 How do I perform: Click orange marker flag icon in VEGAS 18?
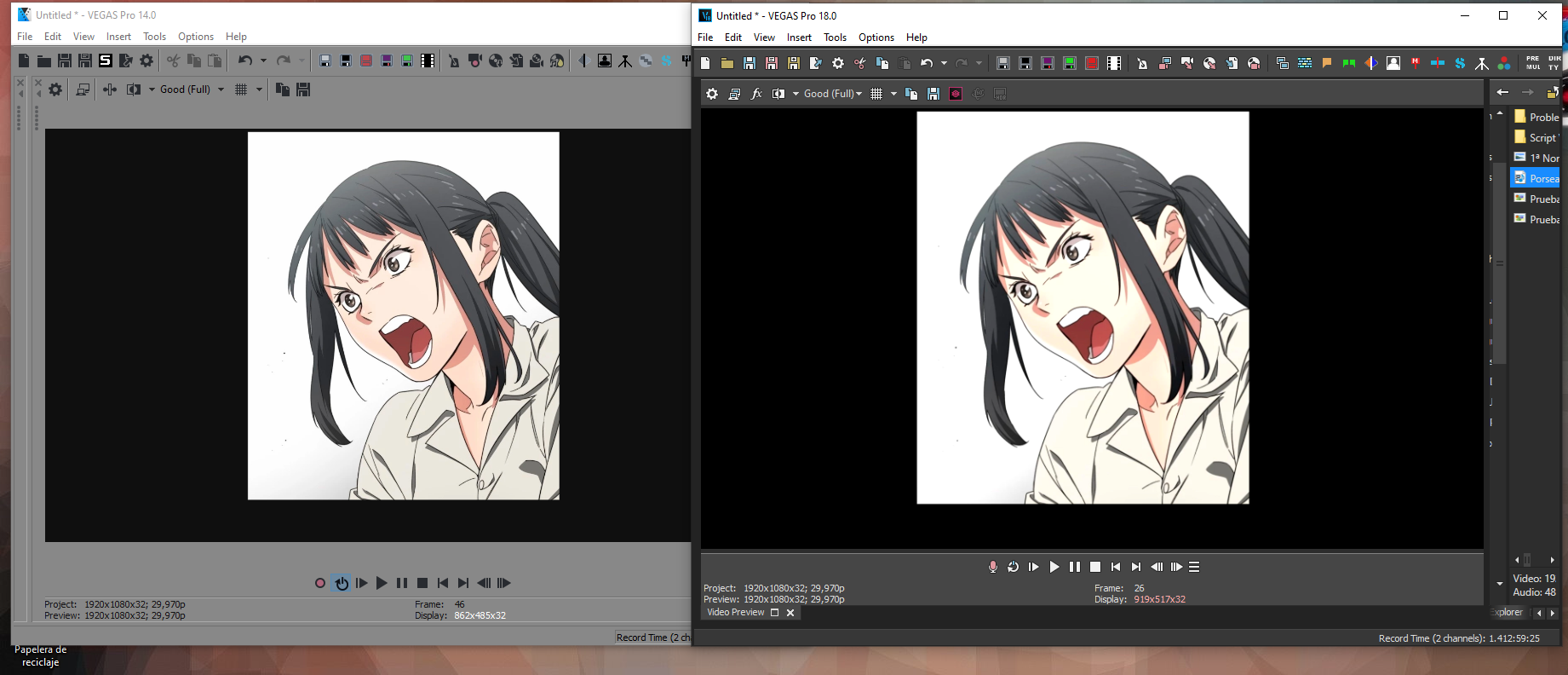point(1327,63)
